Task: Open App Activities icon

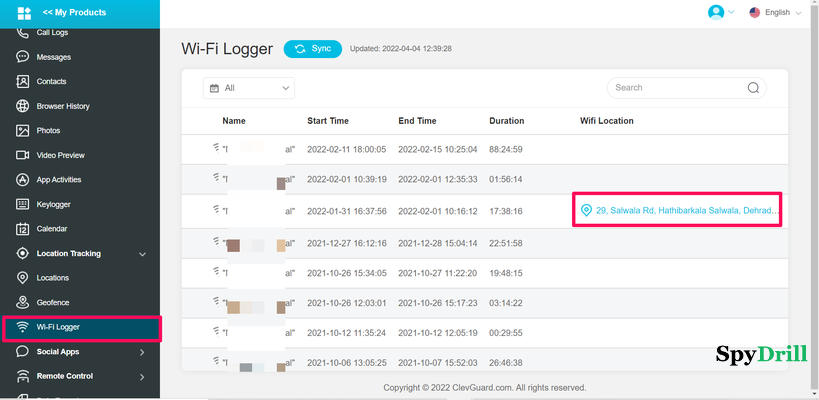Action: point(23,180)
